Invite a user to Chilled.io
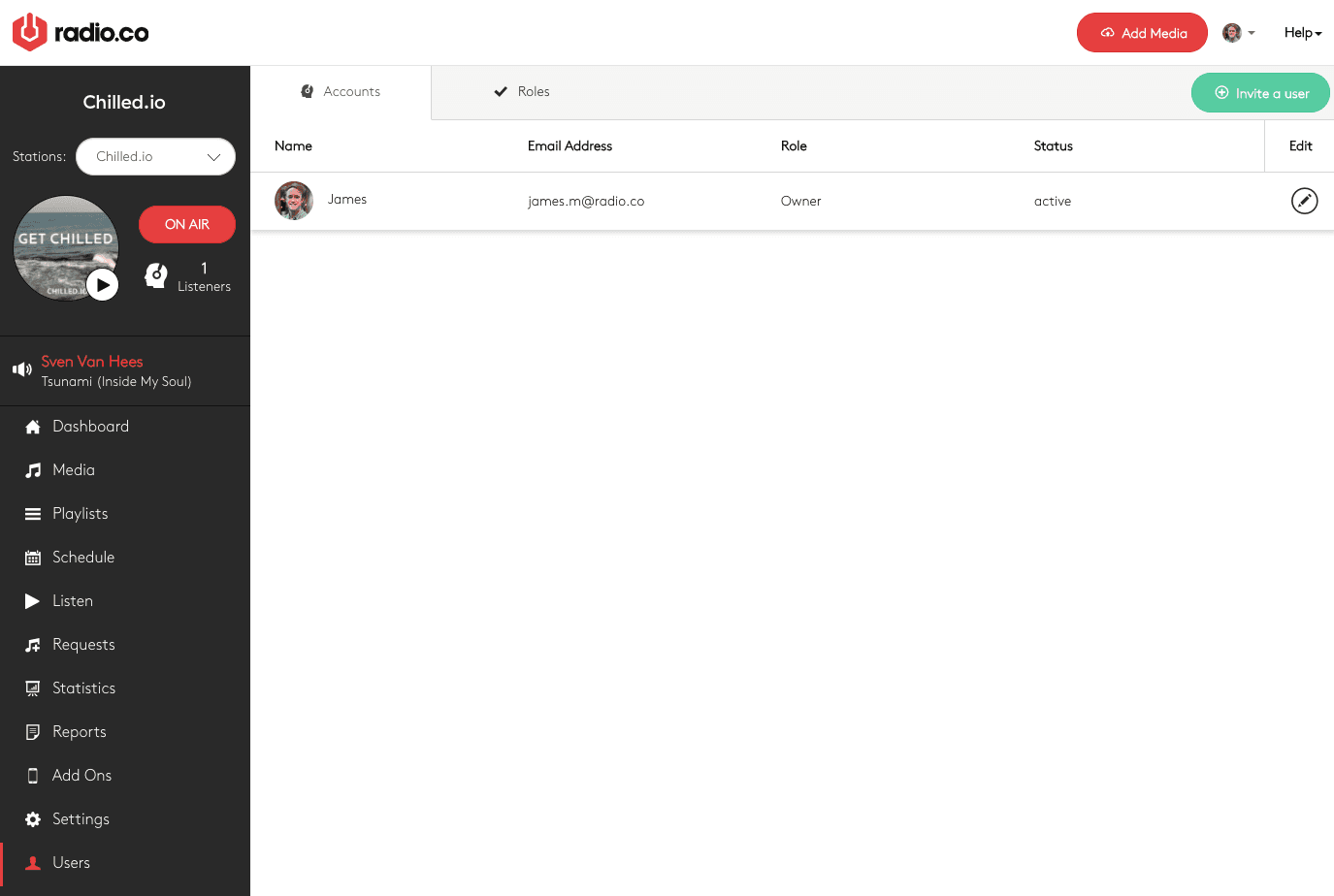This screenshot has width=1334, height=896. (x=1260, y=92)
